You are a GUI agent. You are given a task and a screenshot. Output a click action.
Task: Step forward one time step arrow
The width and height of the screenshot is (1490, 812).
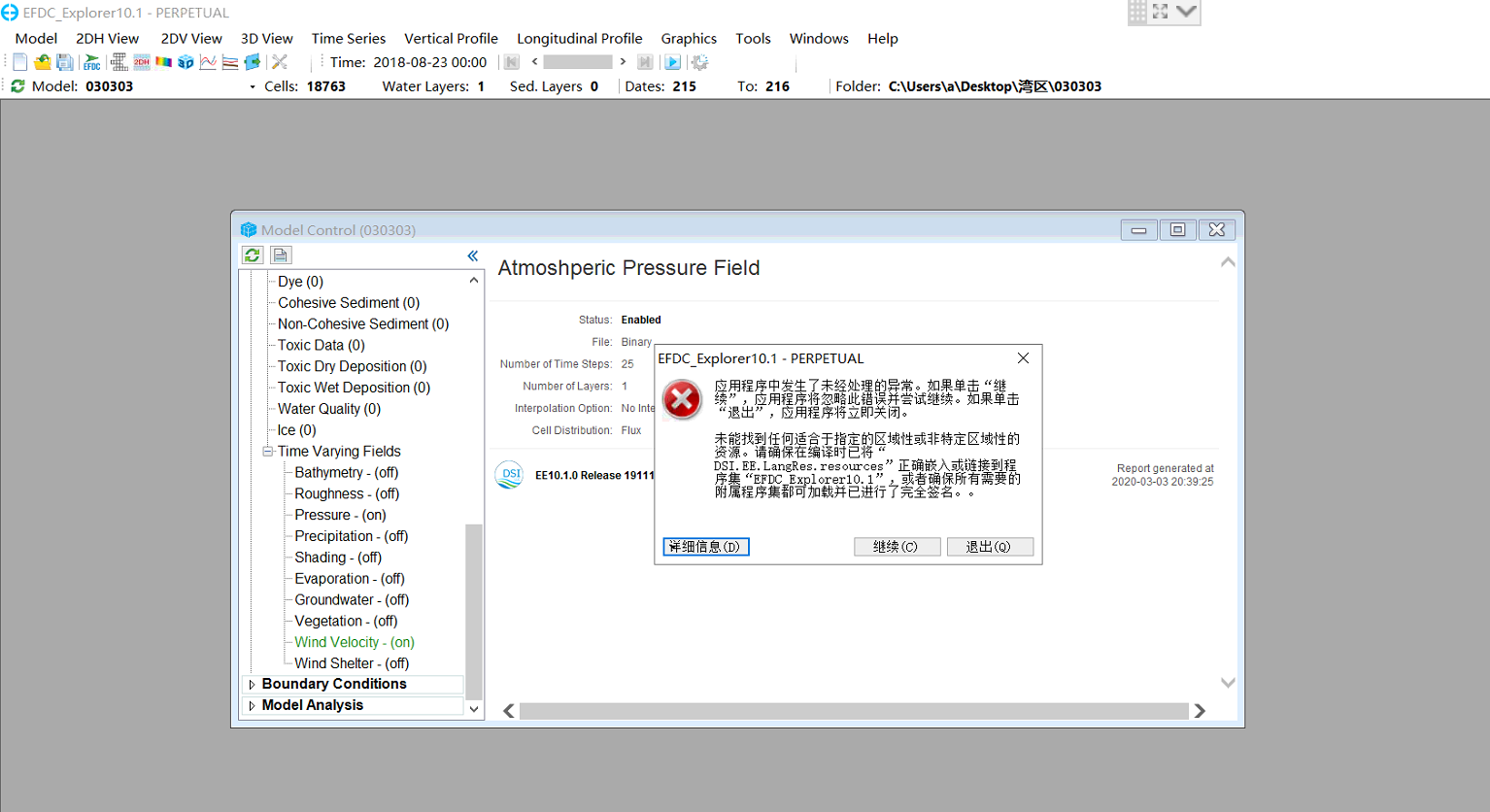click(x=623, y=62)
